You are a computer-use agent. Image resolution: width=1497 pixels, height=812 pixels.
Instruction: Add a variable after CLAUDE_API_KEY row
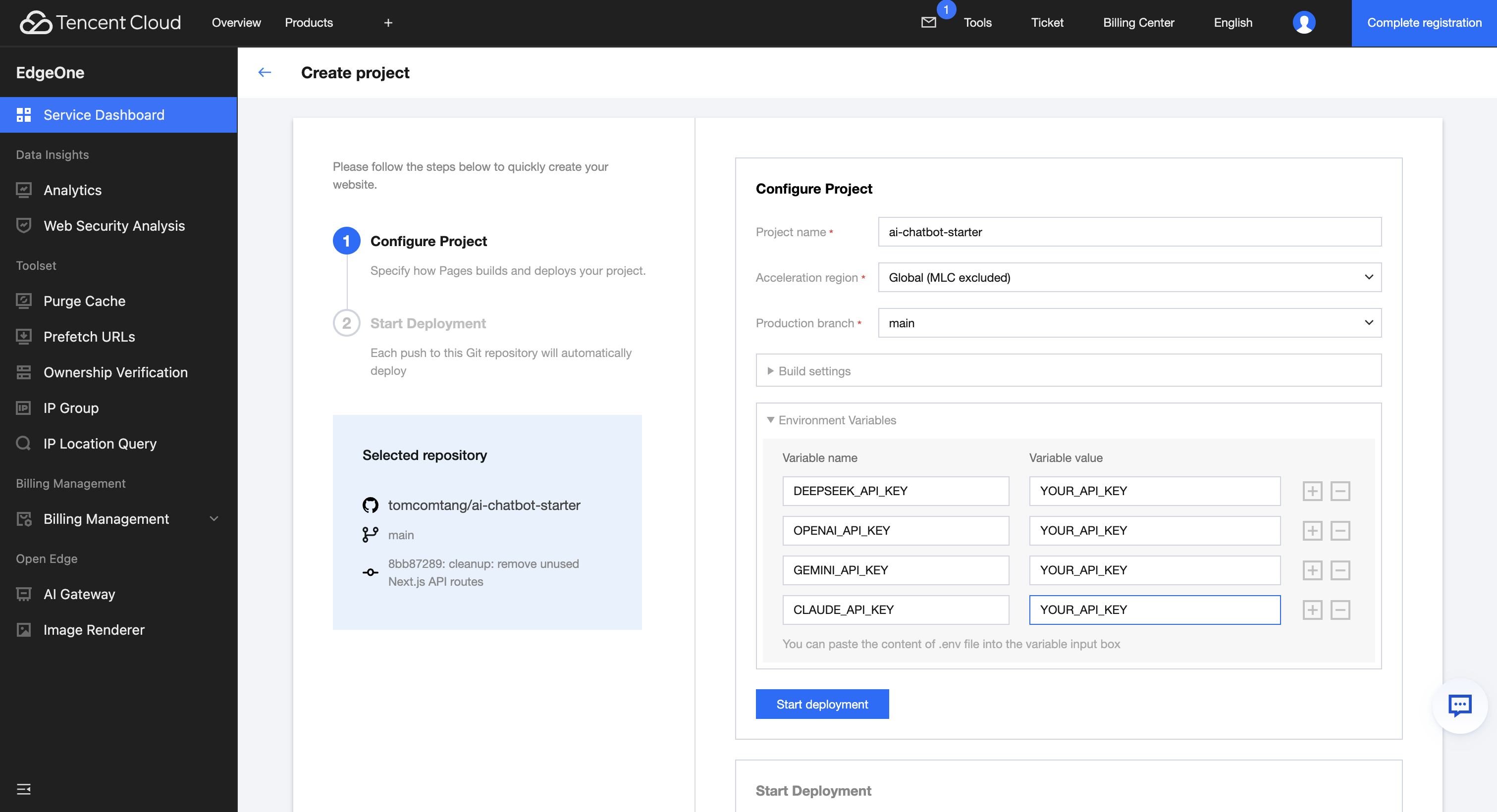coord(1312,610)
